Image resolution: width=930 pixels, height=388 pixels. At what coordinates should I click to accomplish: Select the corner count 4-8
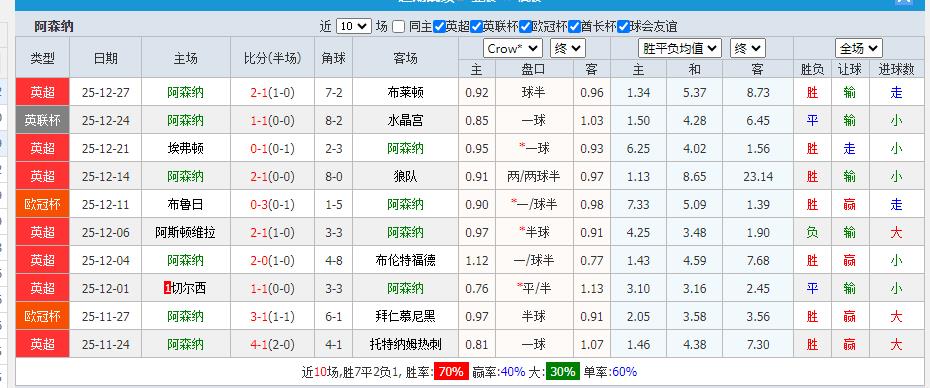(333, 260)
